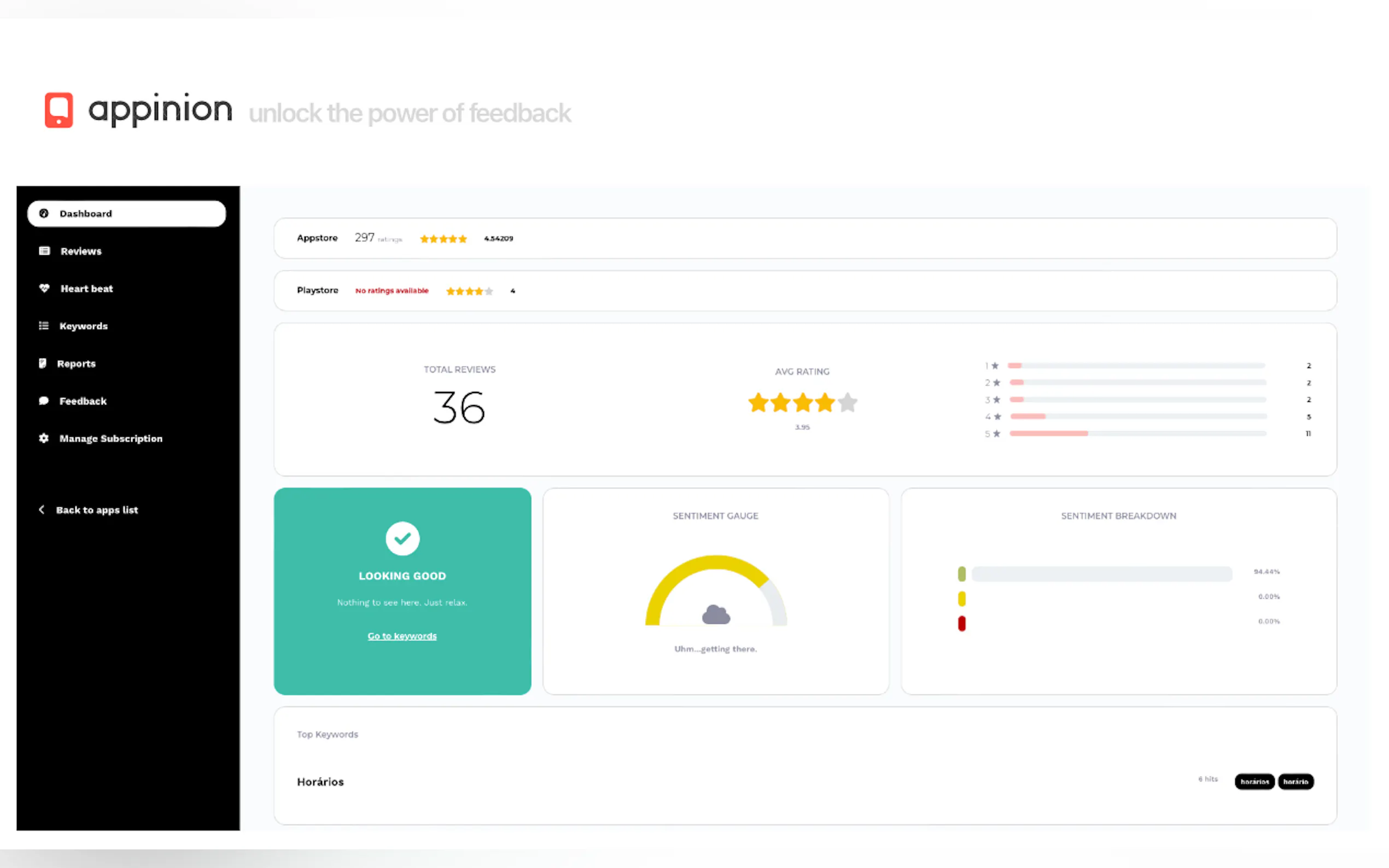The width and height of the screenshot is (1389, 868).
Task: Click the Dashboard gauge icon in sidebar
Action: coord(44,214)
